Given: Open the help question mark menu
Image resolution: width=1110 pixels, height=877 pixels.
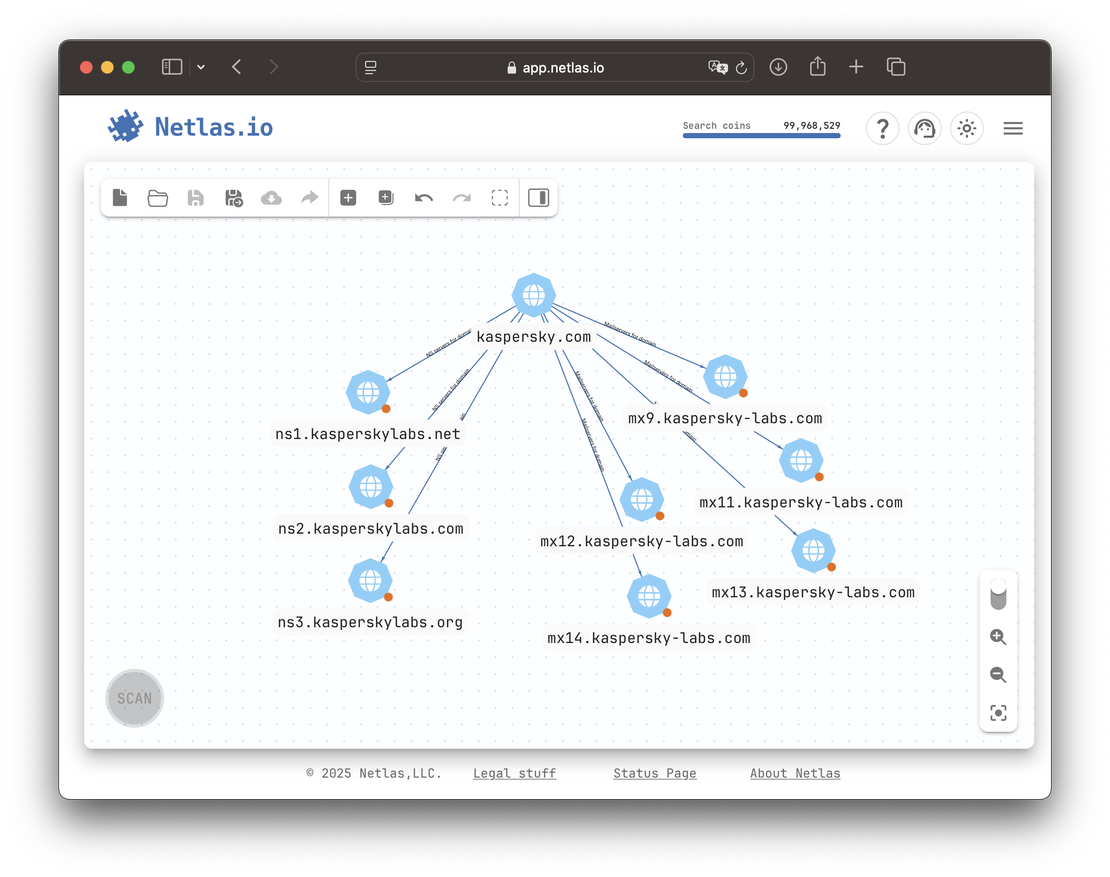Looking at the screenshot, I should click(x=882, y=128).
